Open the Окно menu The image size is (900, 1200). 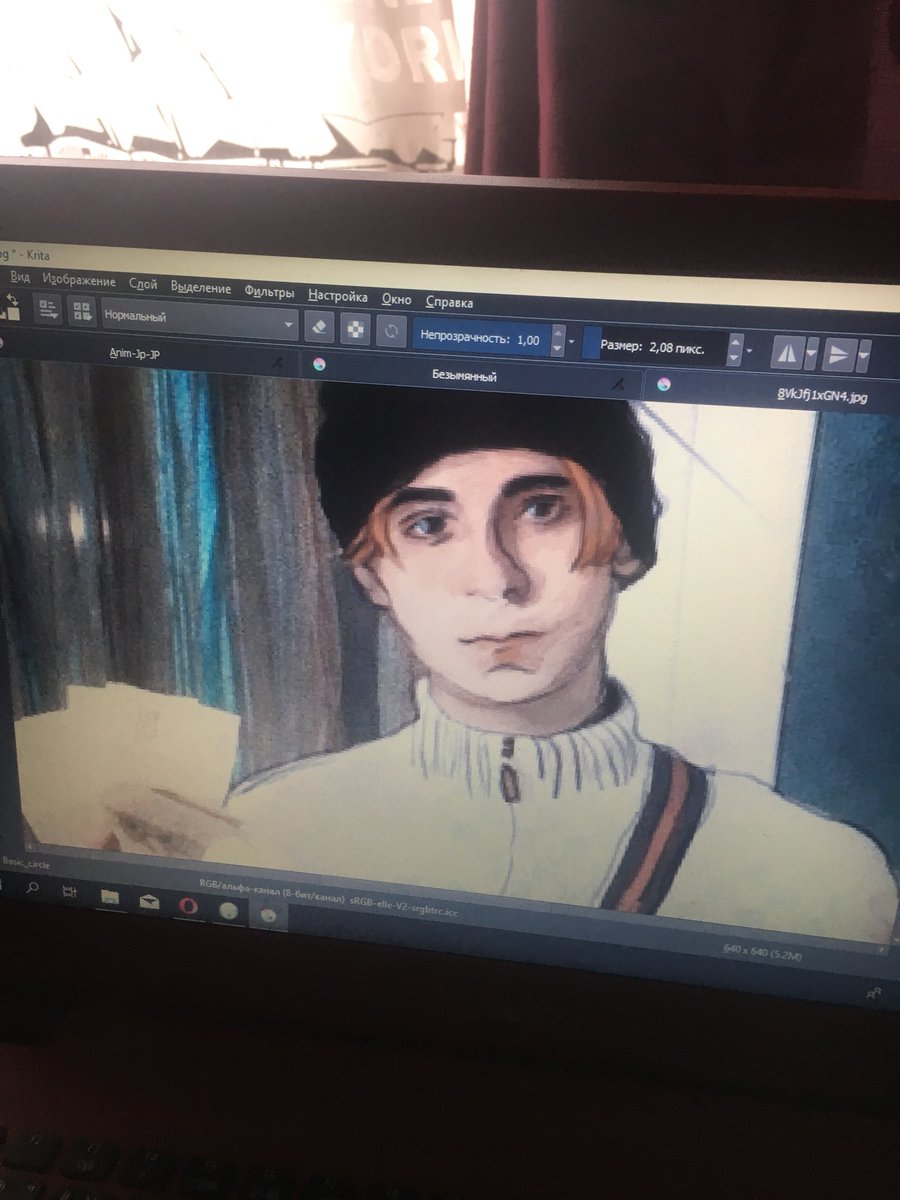click(x=396, y=299)
